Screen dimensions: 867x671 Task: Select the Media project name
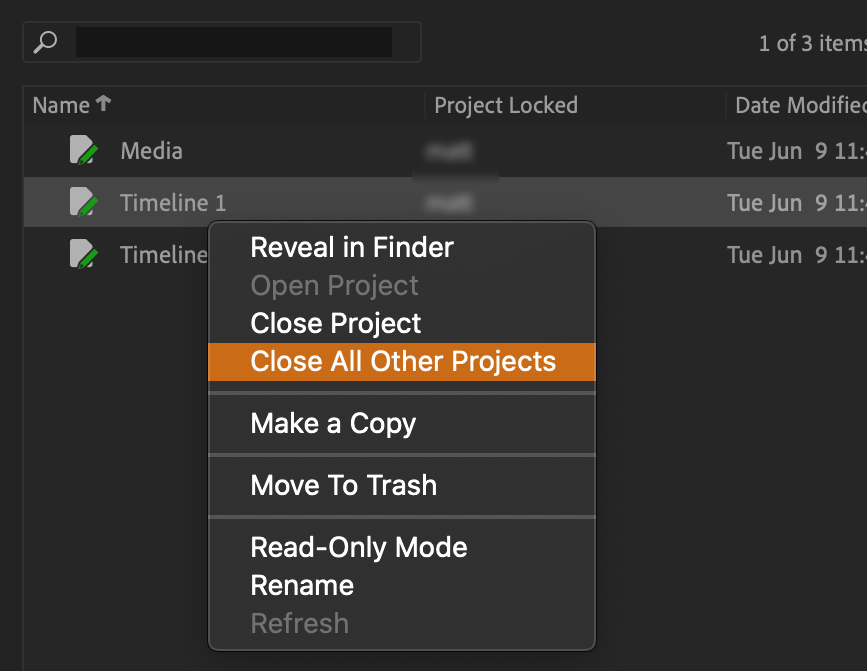(151, 151)
